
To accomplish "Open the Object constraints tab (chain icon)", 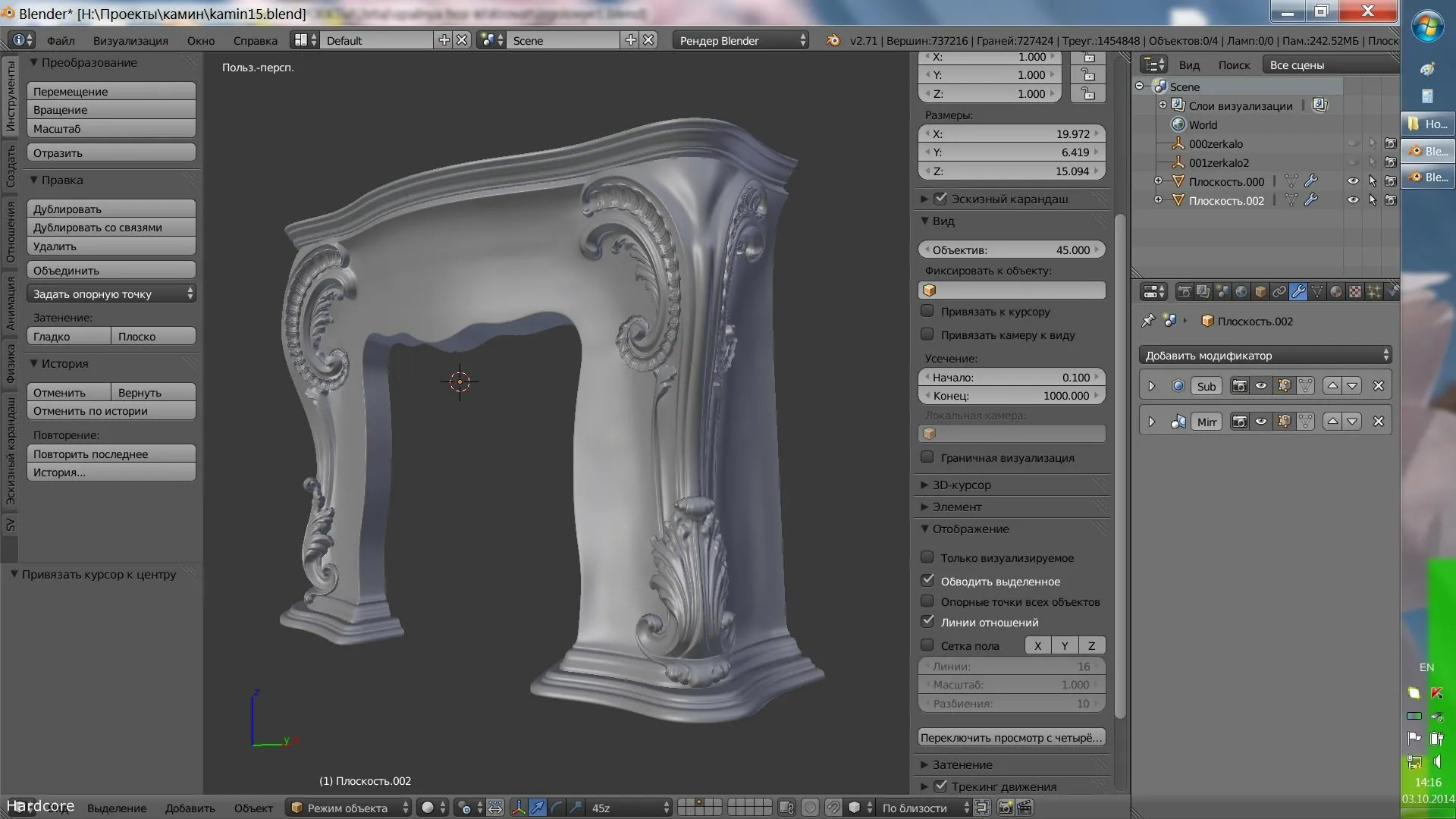I will 1279,291.
